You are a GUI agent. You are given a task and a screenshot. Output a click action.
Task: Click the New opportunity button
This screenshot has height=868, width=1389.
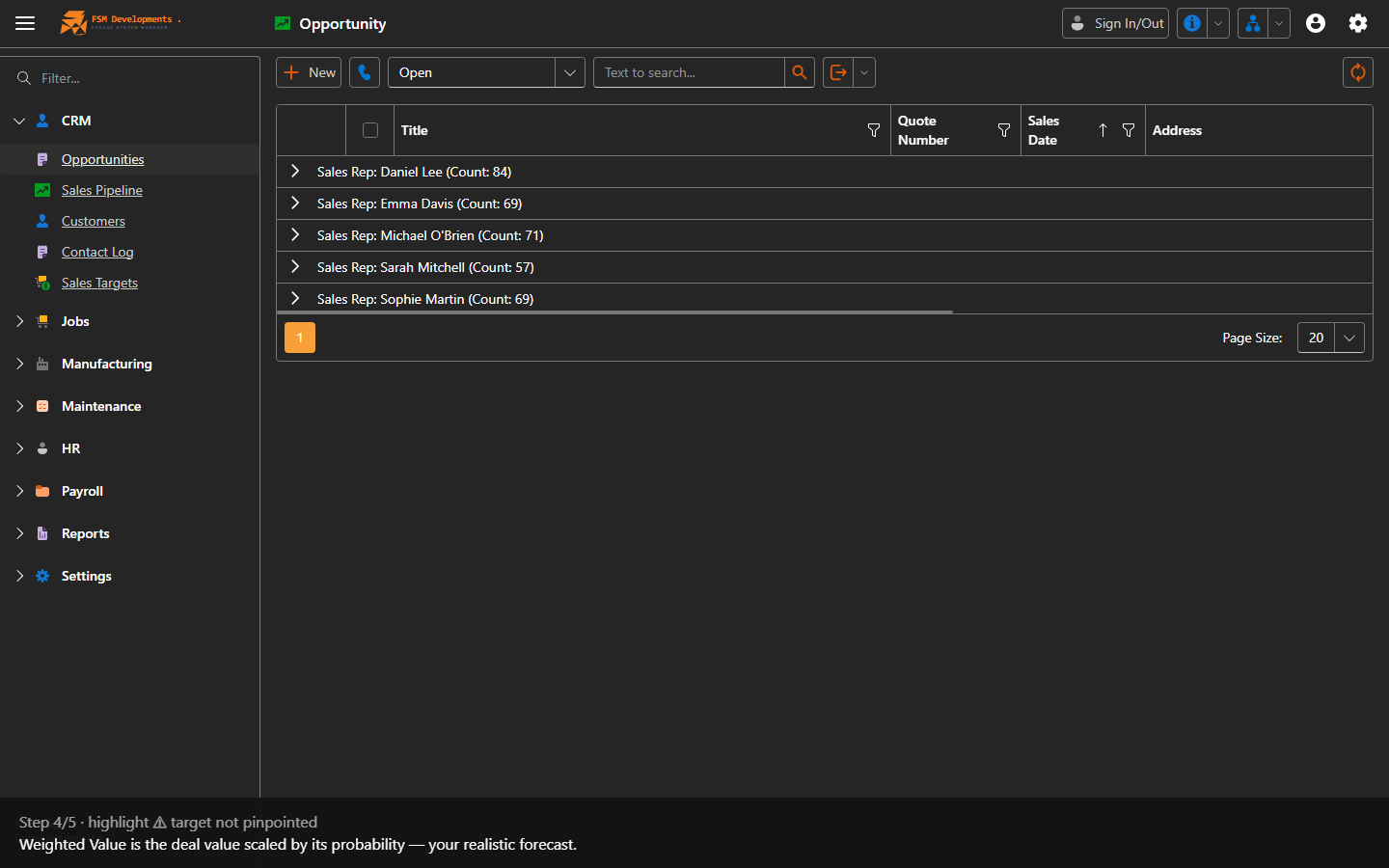pyautogui.click(x=309, y=72)
